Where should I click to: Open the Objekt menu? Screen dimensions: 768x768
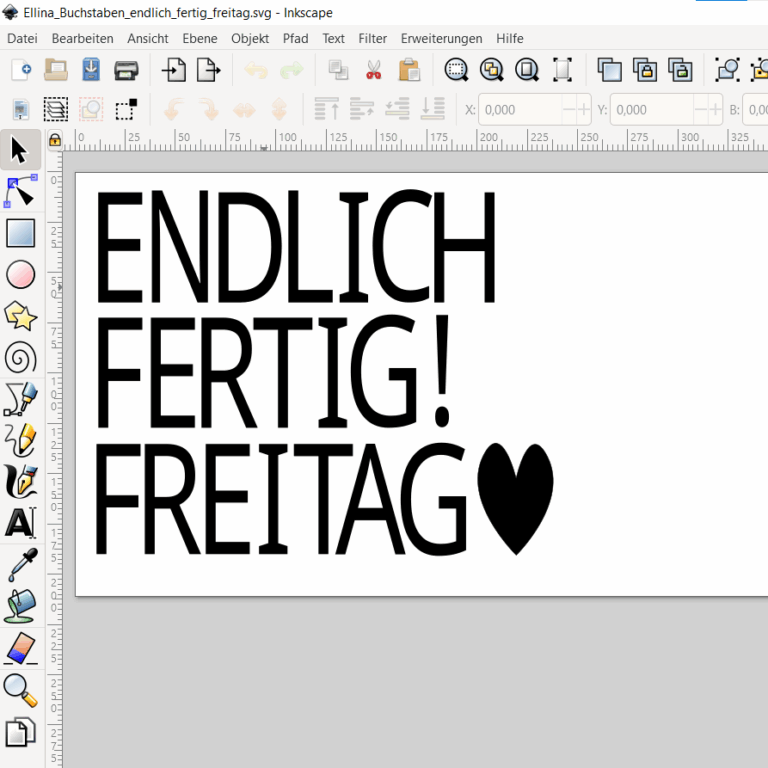tap(250, 38)
